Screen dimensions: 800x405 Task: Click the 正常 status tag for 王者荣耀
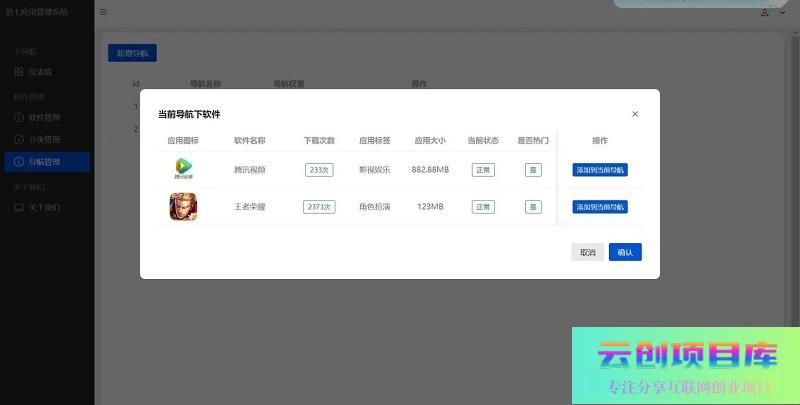click(483, 207)
